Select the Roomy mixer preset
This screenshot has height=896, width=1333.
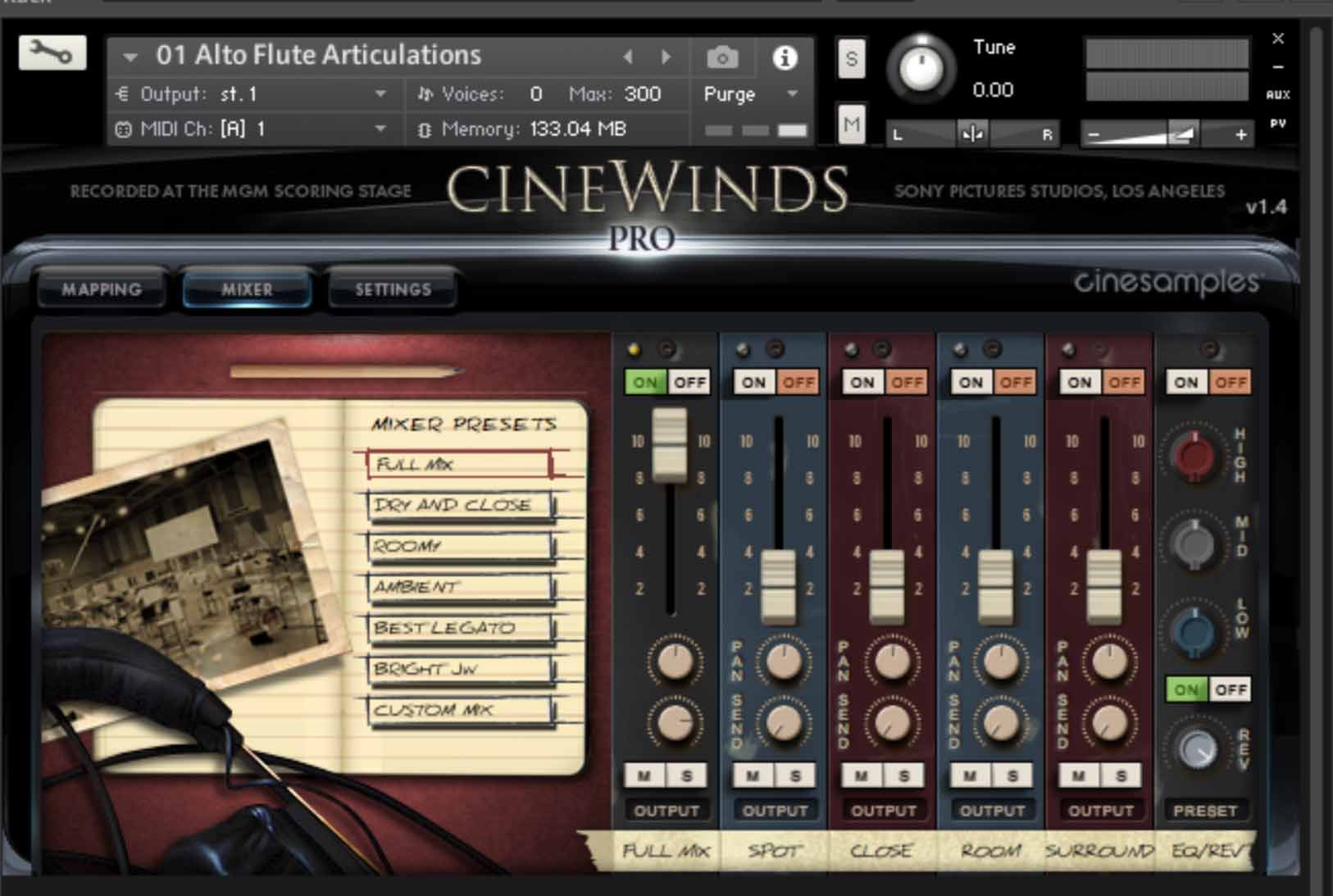459,545
